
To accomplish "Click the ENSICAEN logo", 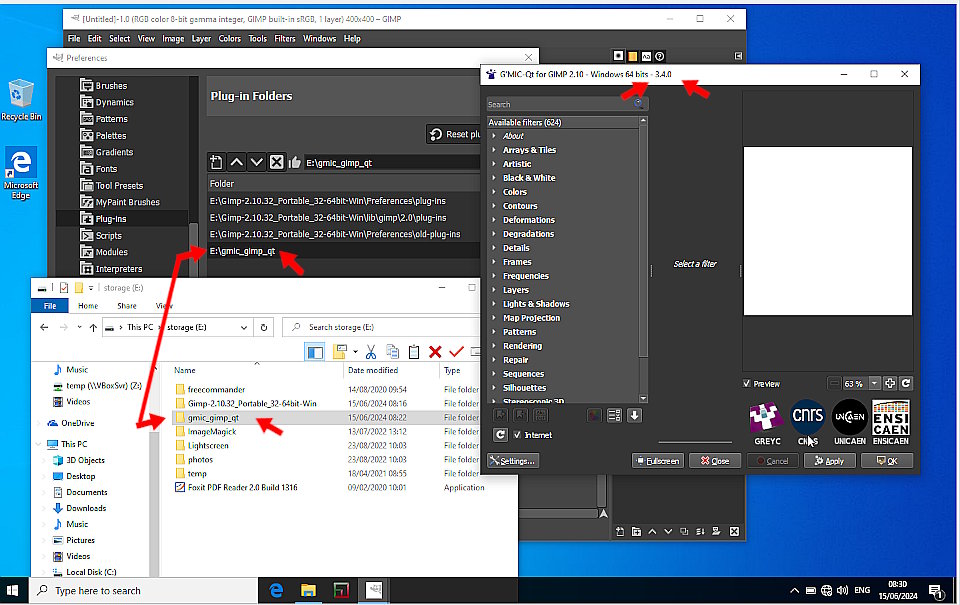I will click(x=891, y=423).
